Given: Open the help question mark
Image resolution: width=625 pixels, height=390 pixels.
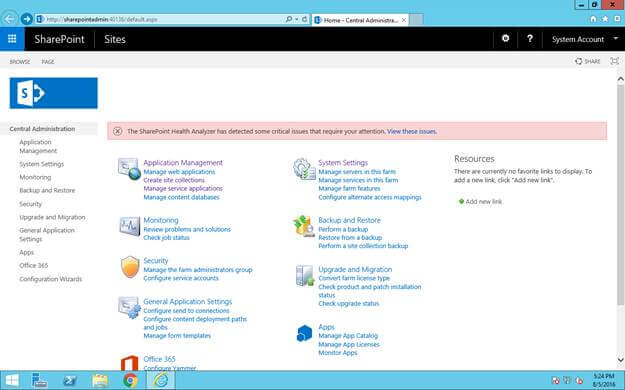Looking at the screenshot, I should (529, 39).
